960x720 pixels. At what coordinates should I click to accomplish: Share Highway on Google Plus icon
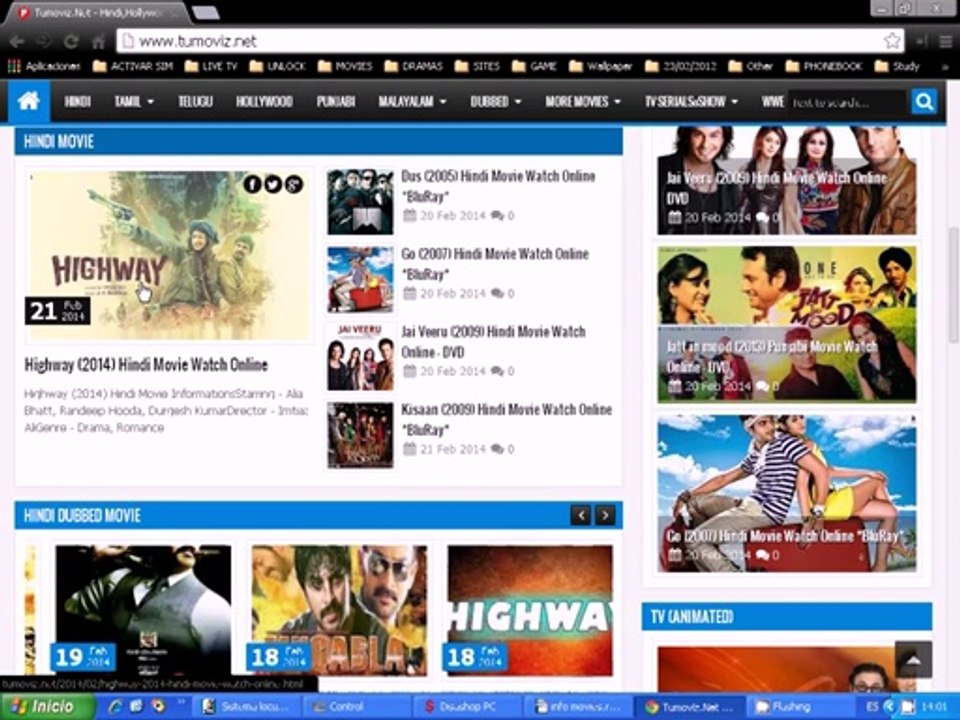(294, 184)
